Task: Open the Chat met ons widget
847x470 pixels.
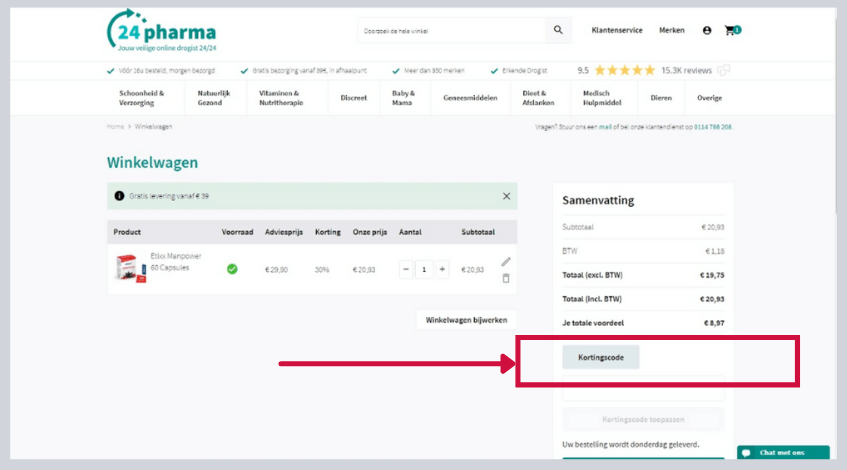Action: [x=783, y=452]
